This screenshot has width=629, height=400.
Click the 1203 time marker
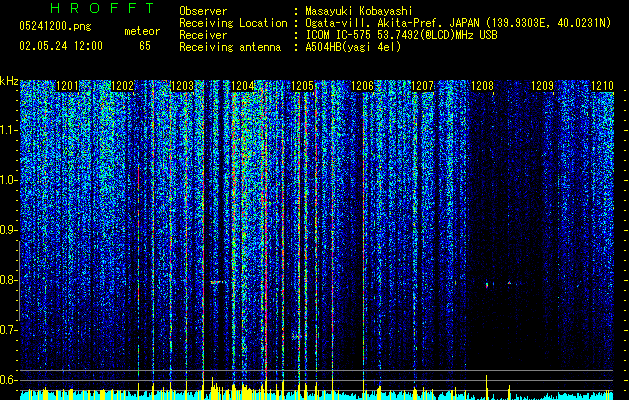click(x=182, y=86)
